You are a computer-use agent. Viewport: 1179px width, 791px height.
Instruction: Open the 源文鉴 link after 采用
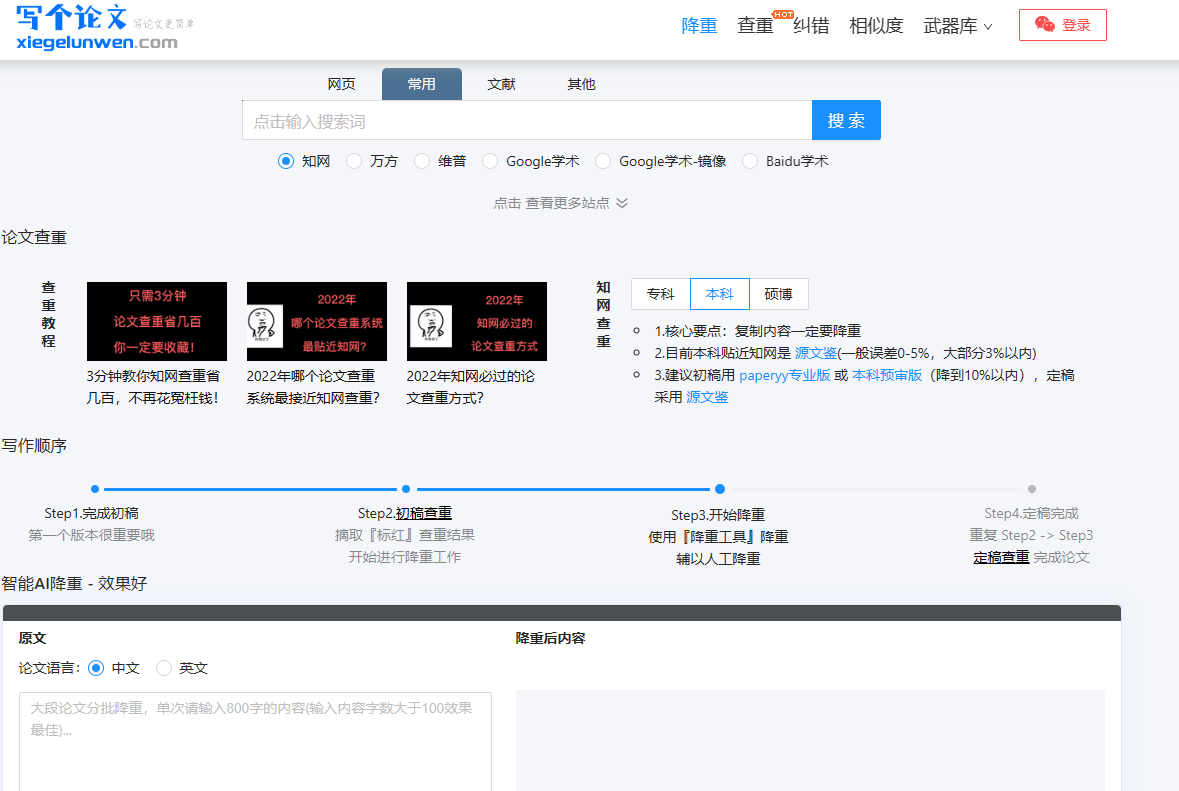coord(707,396)
